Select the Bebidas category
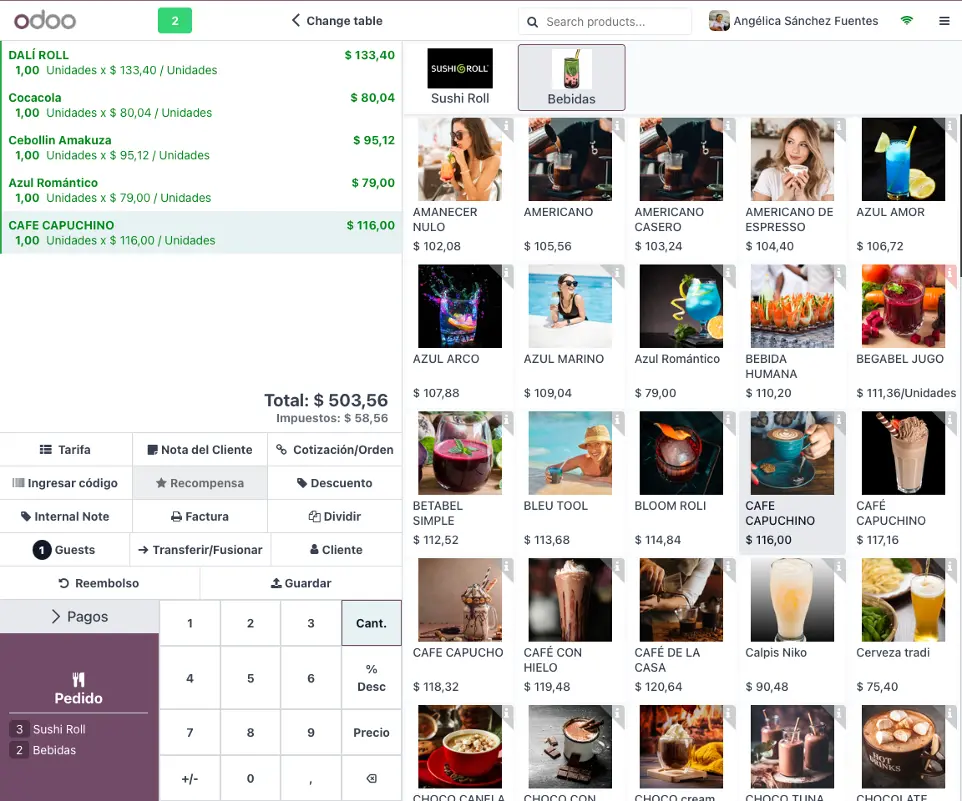Viewport: 962px width, 801px height. point(571,77)
